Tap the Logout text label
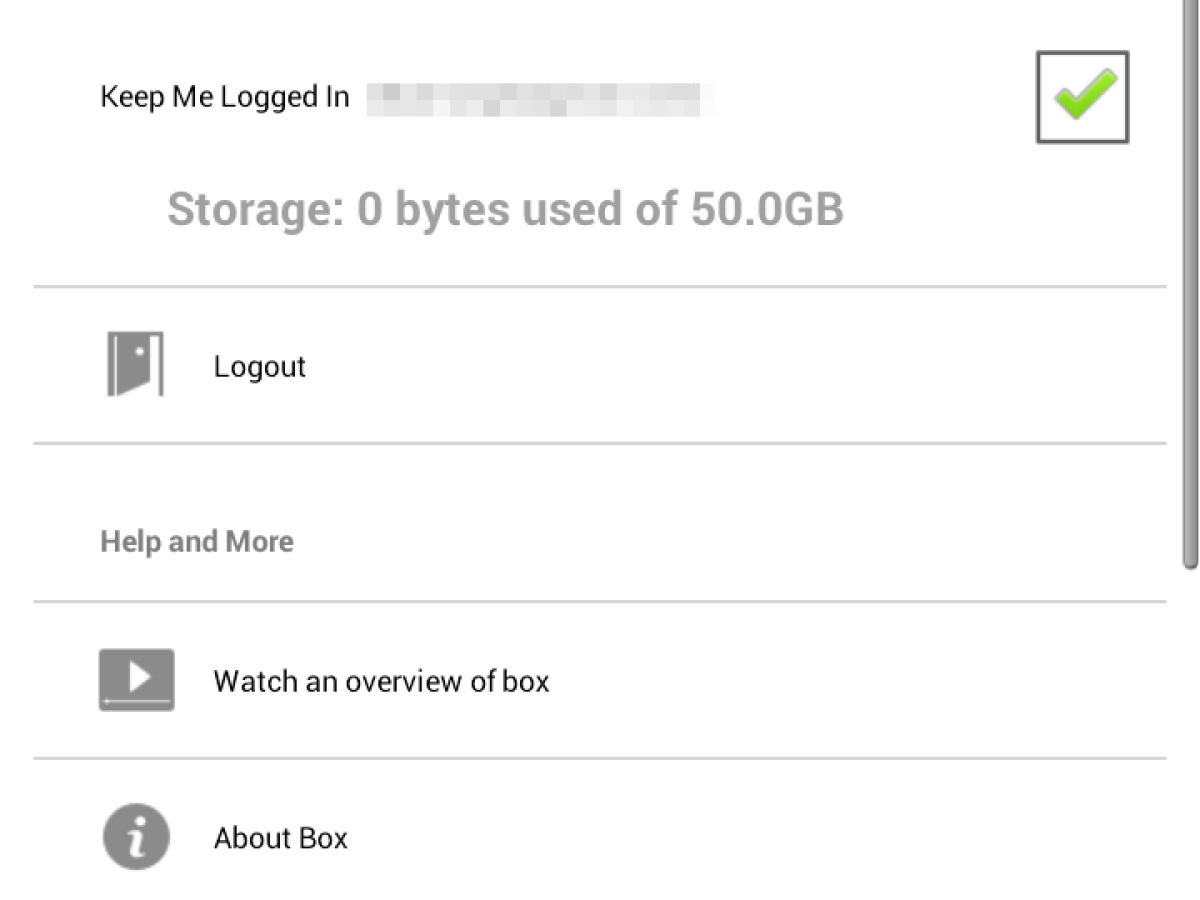This screenshot has width=1200, height=900. click(260, 366)
